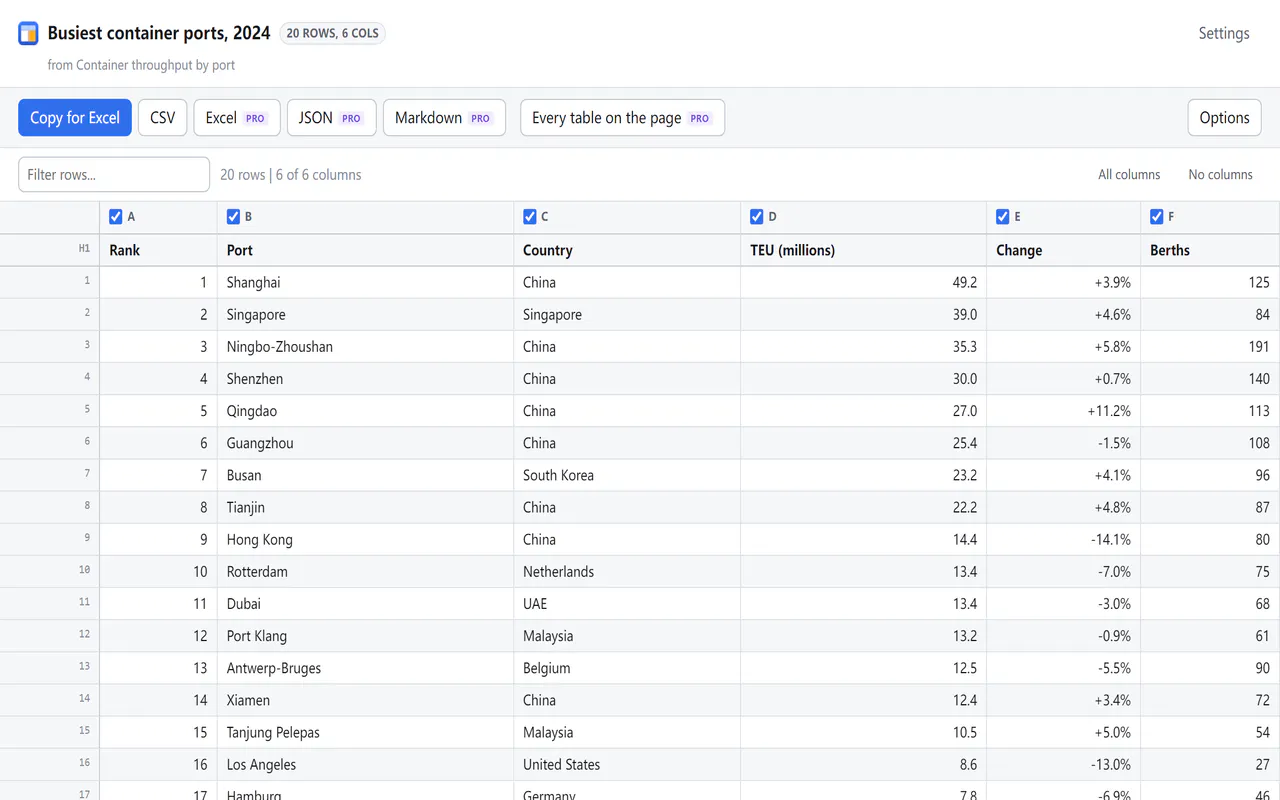
Task: Click the 35.3 TEU value
Action: click(864, 346)
